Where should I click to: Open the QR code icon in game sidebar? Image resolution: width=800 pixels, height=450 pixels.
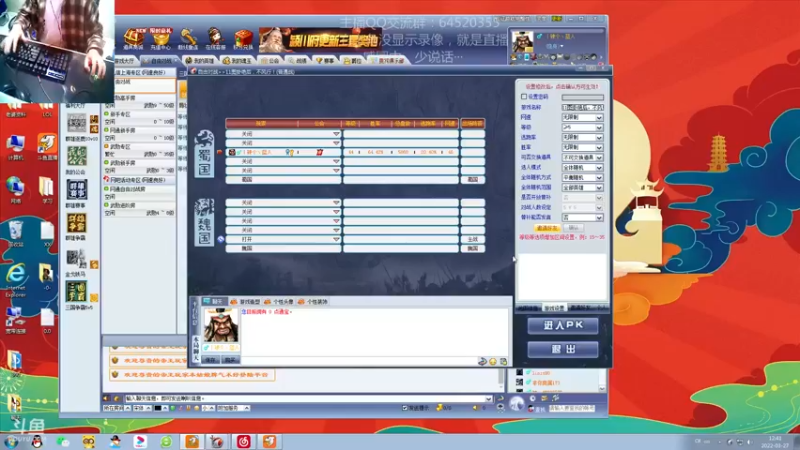(77, 123)
